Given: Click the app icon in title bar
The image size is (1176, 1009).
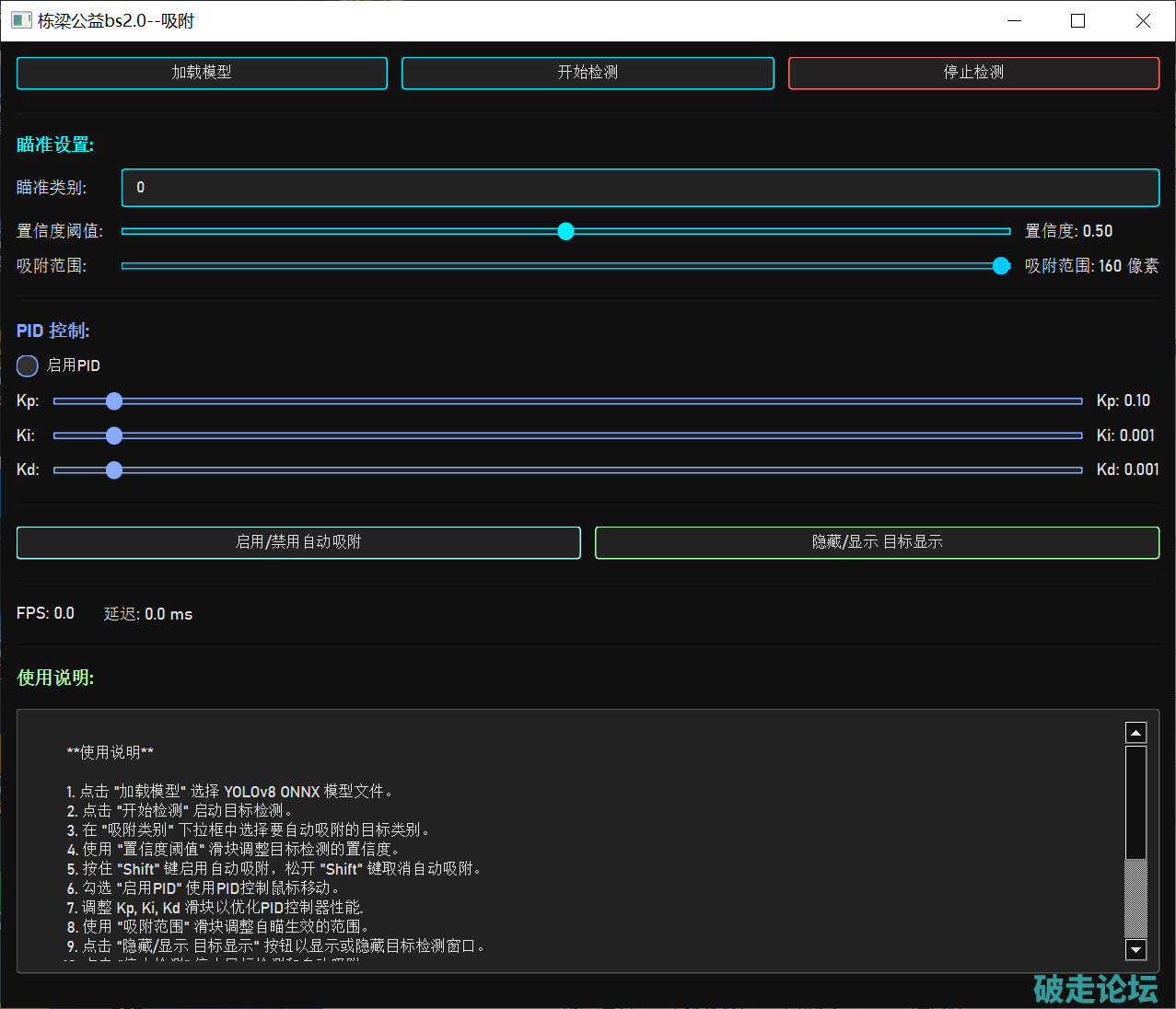Looking at the screenshot, I should (21, 20).
